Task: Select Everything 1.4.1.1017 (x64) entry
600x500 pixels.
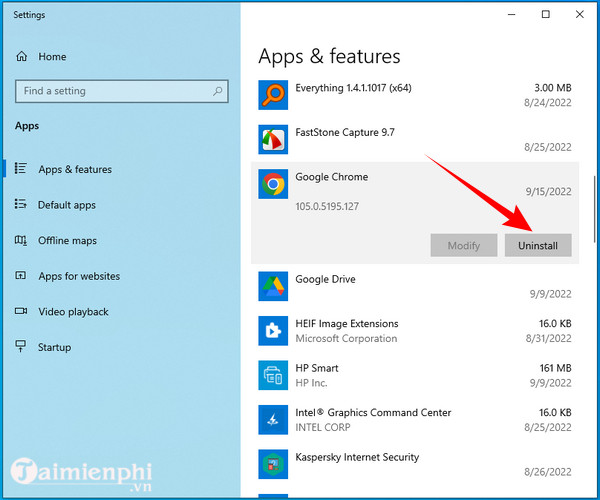Action: tap(415, 95)
